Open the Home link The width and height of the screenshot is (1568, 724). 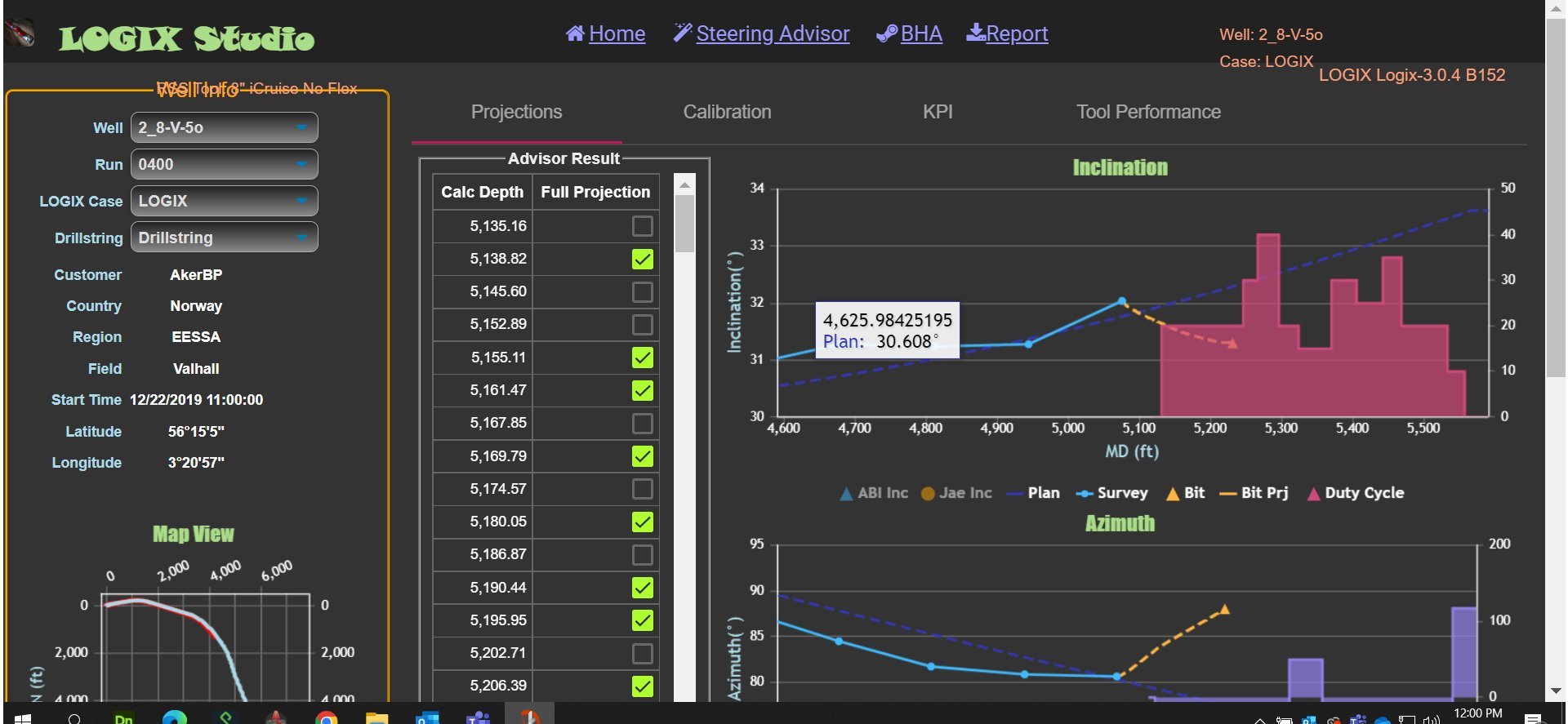point(605,33)
